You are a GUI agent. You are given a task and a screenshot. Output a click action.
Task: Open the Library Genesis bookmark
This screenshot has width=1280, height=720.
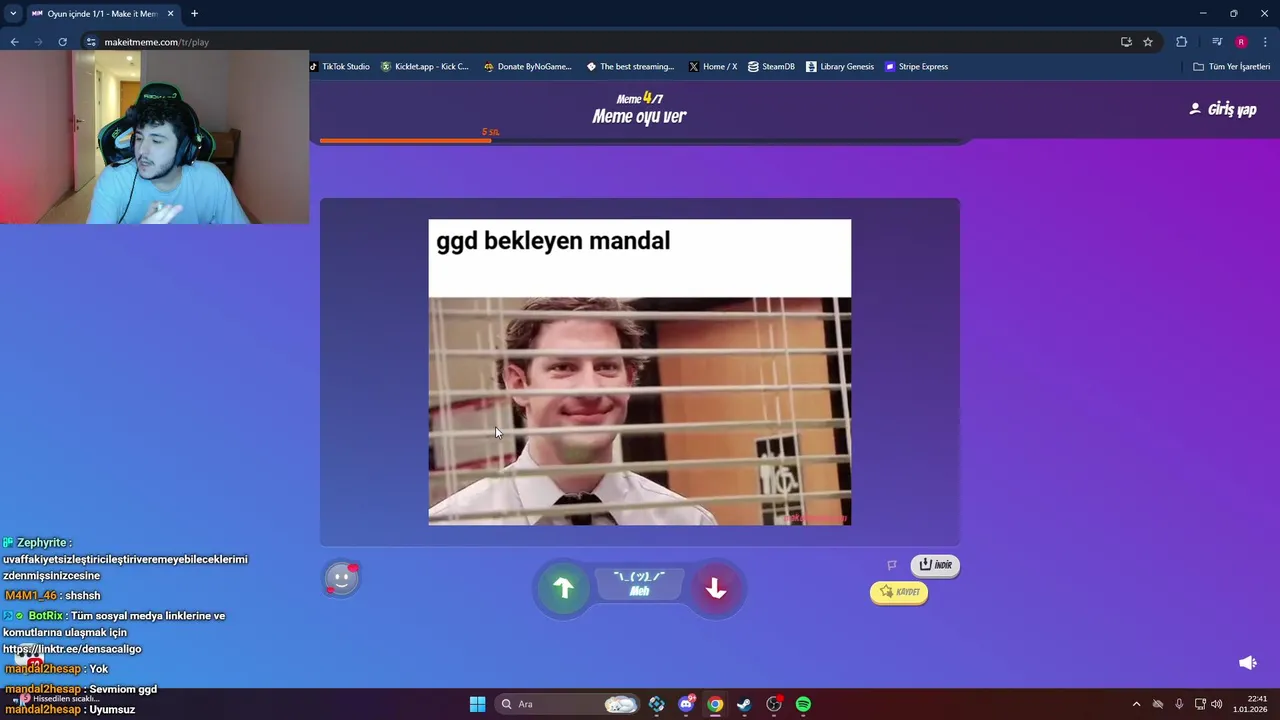click(839, 67)
